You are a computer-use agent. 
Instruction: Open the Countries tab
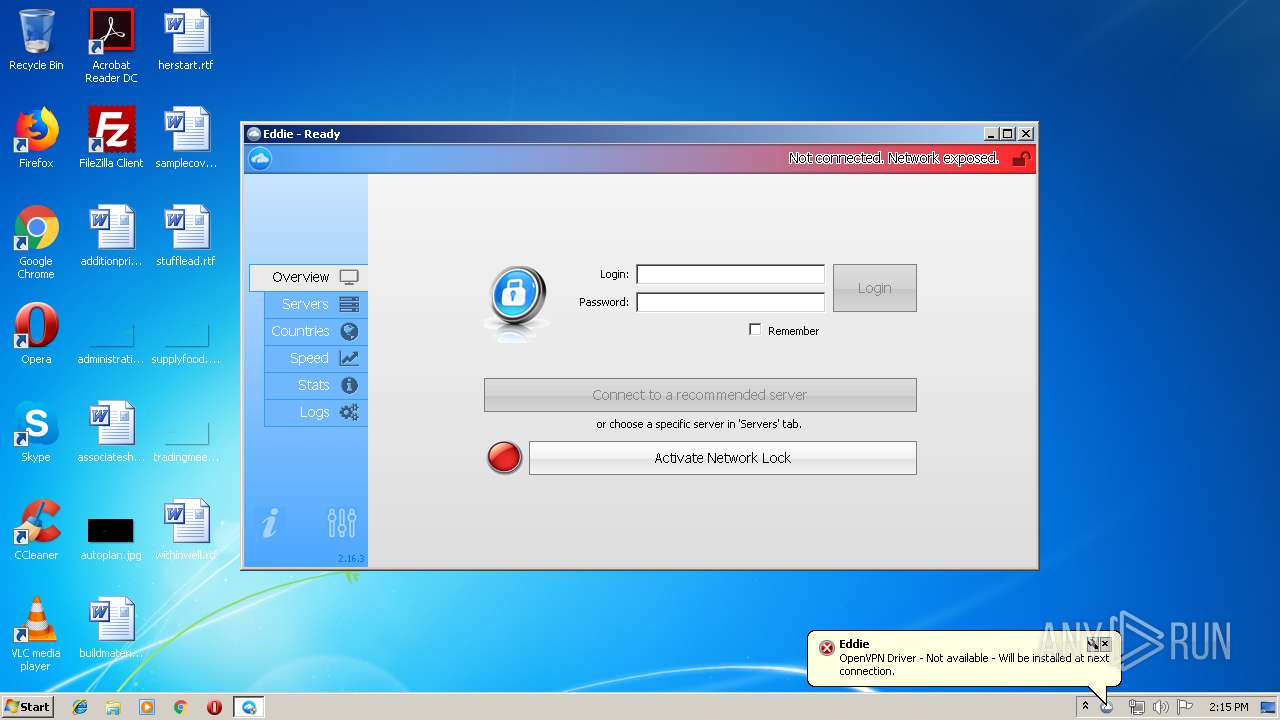(316, 331)
